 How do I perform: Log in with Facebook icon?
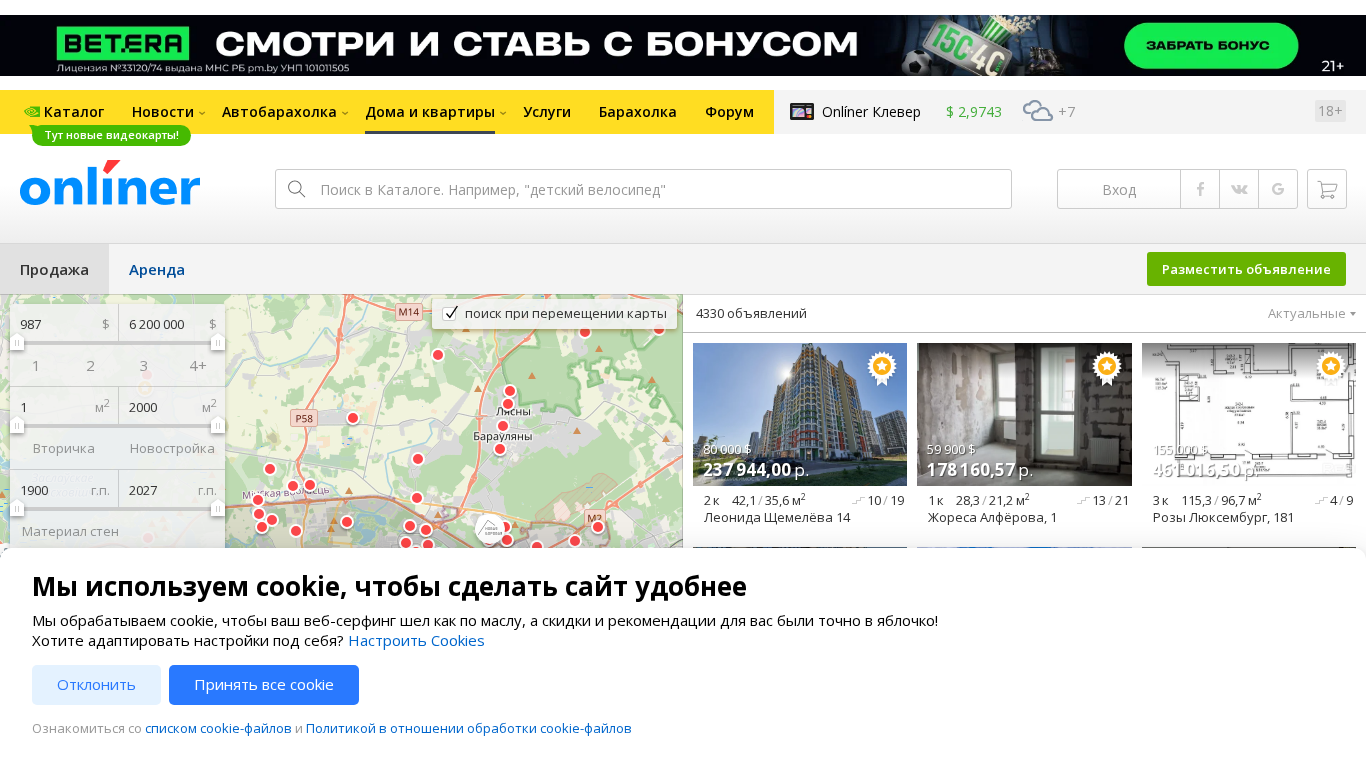[1200, 189]
